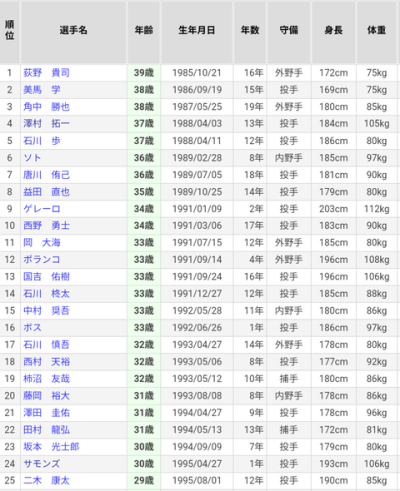
Task: Sort by 生年月日 column header
Action: [x=197, y=30]
